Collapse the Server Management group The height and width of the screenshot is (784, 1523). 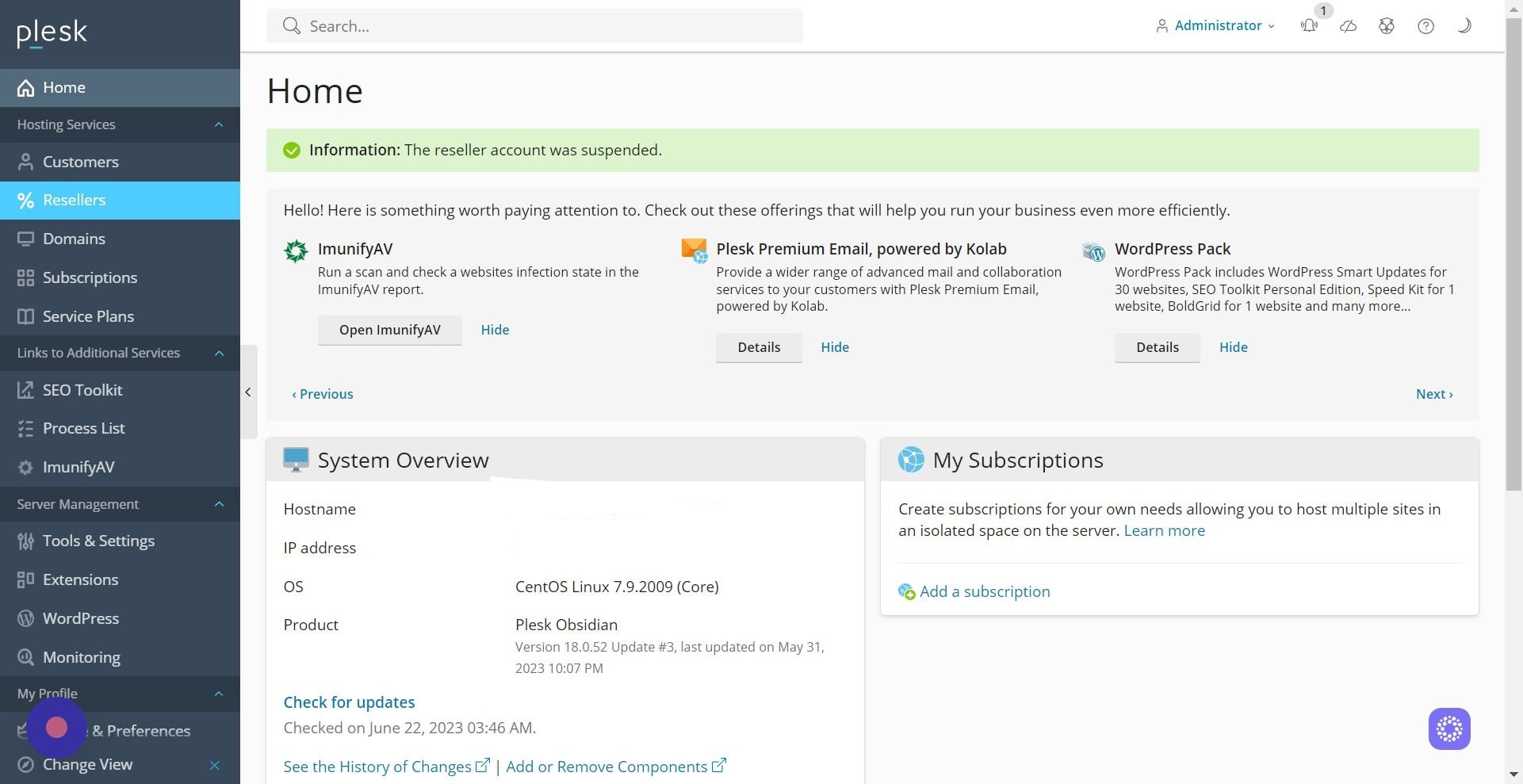219,505
